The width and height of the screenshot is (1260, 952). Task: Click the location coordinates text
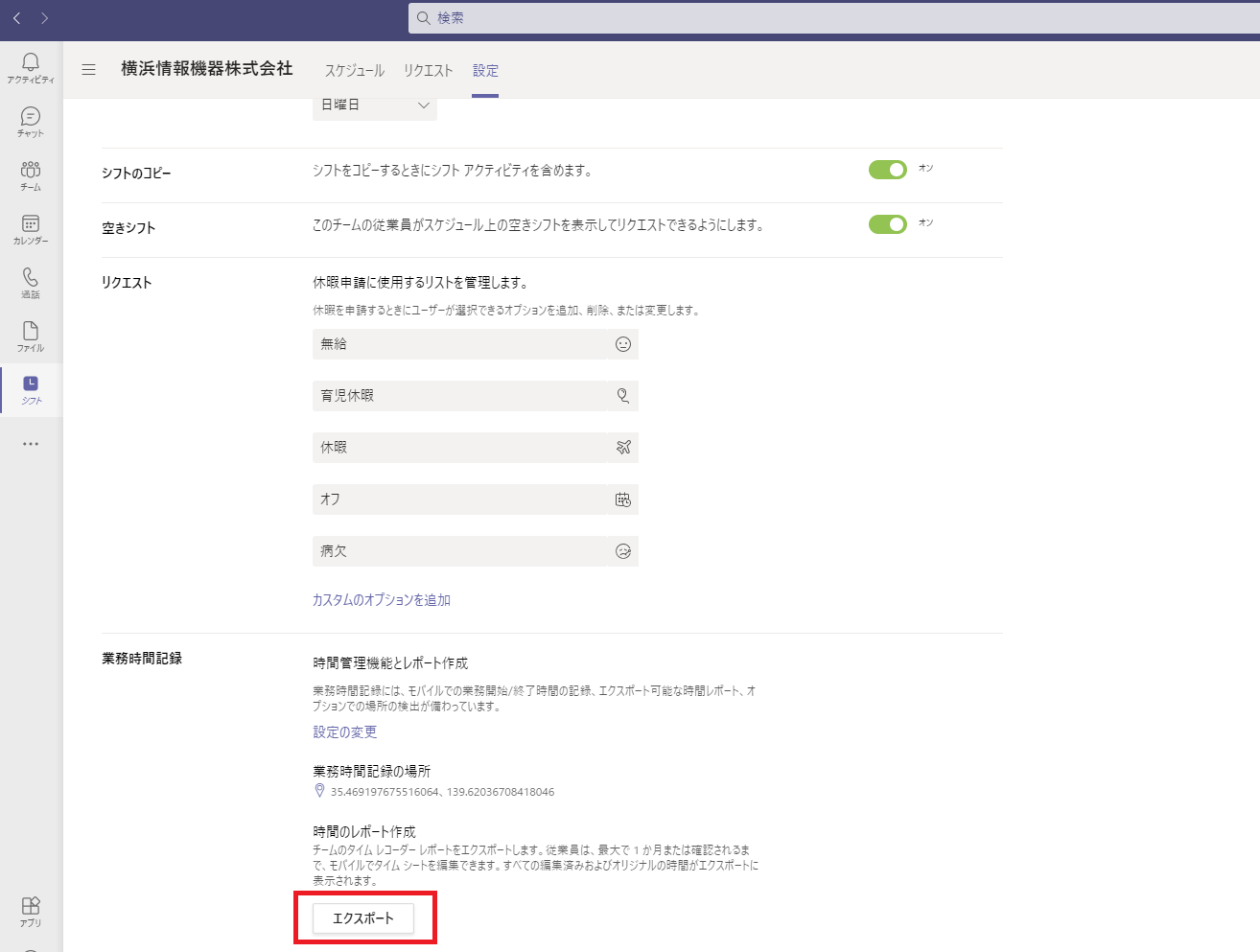(442, 792)
